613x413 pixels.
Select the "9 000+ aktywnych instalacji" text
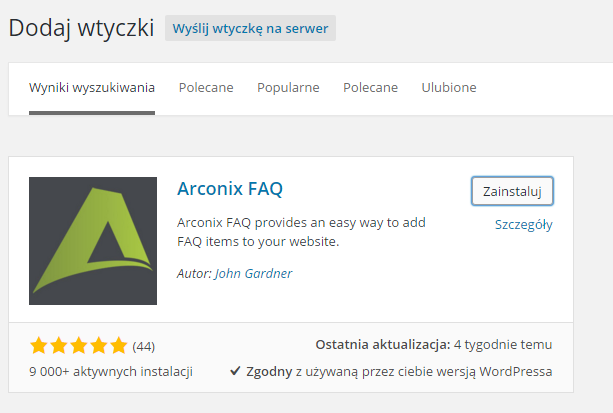pyautogui.click(x=111, y=372)
